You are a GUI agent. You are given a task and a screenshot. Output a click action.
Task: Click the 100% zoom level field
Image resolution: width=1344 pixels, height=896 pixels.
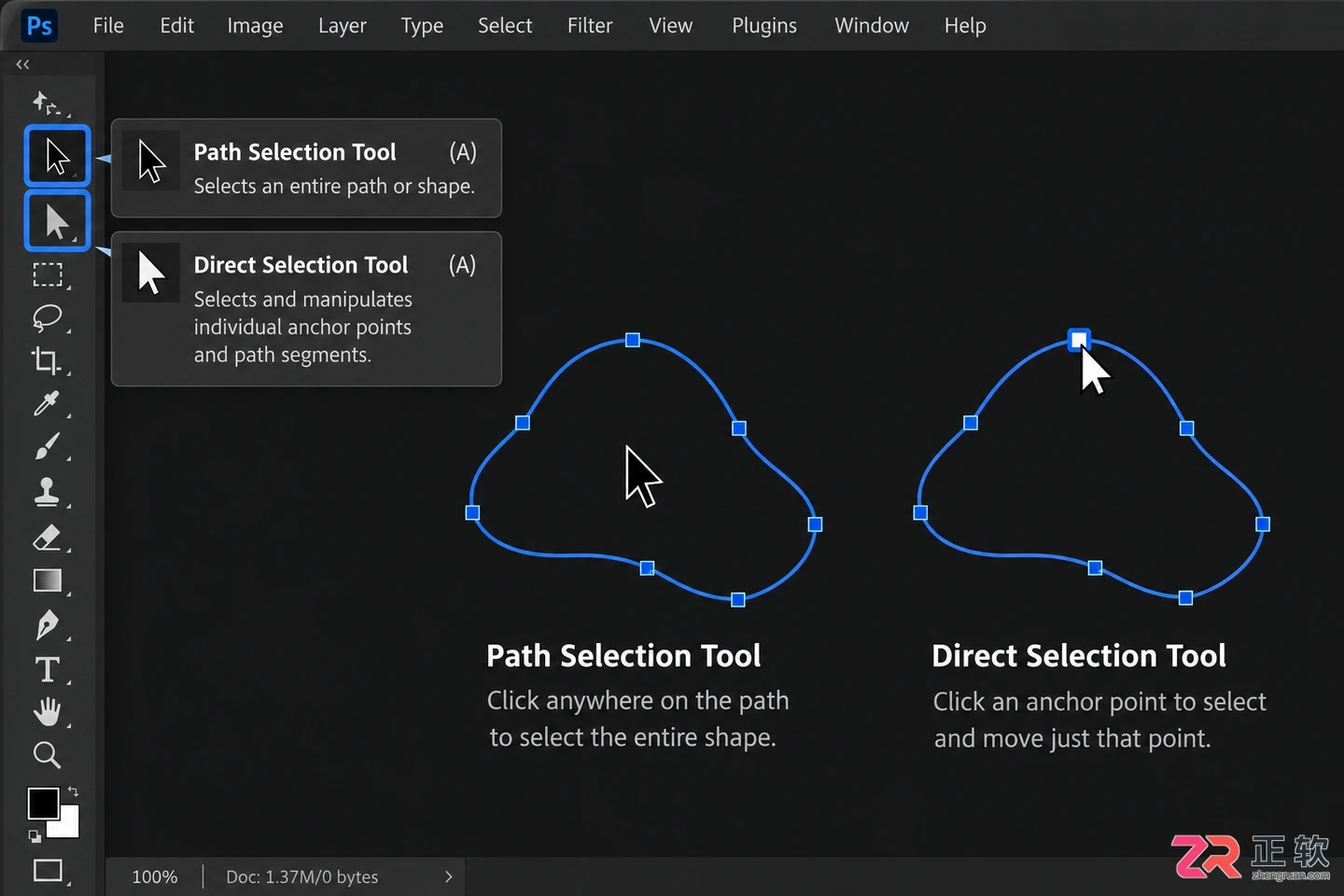155,876
